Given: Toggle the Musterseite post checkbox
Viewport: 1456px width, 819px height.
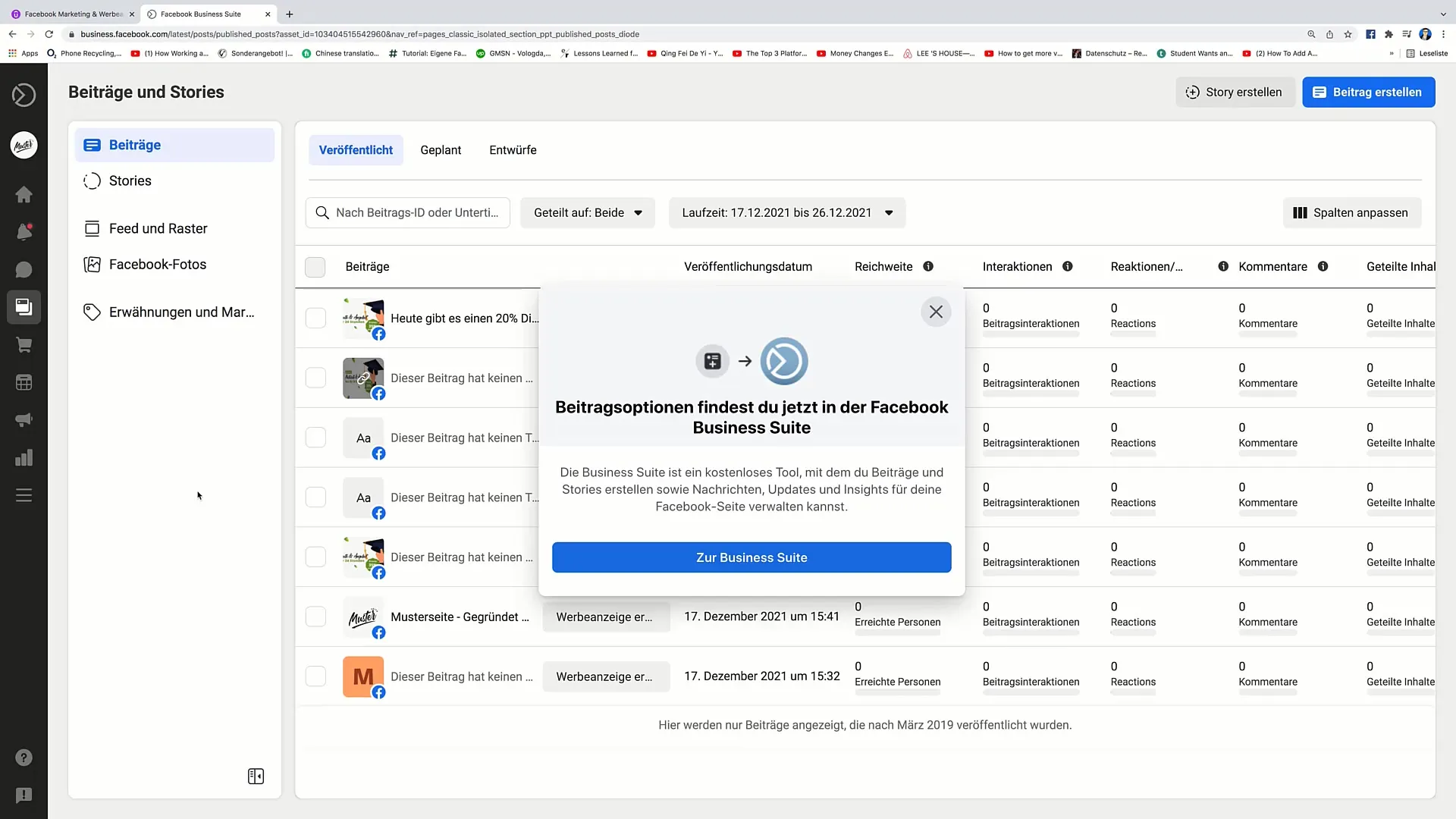Looking at the screenshot, I should pyautogui.click(x=316, y=616).
